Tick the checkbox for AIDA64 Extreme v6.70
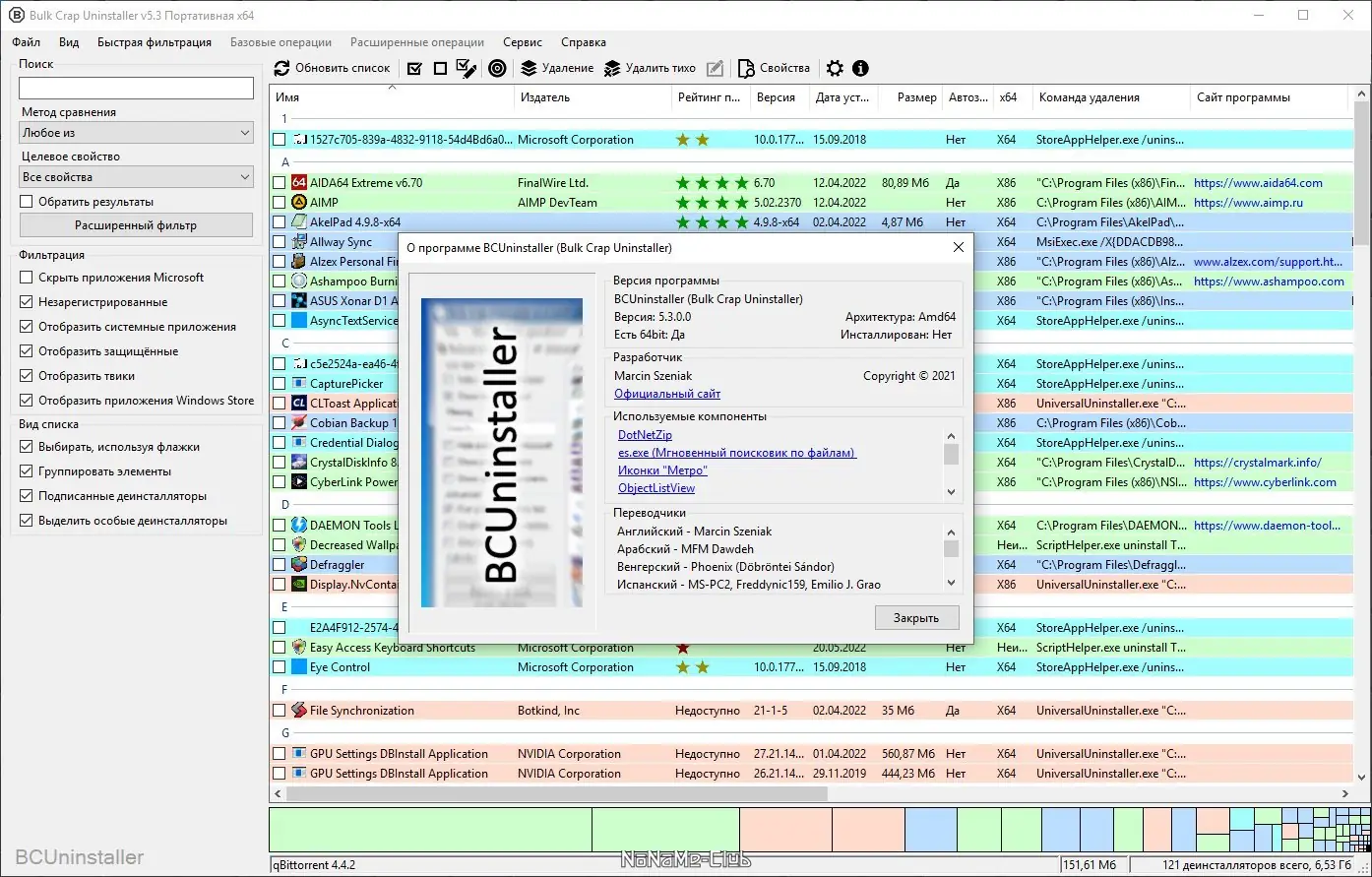1372x877 pixels. (280, 183)
